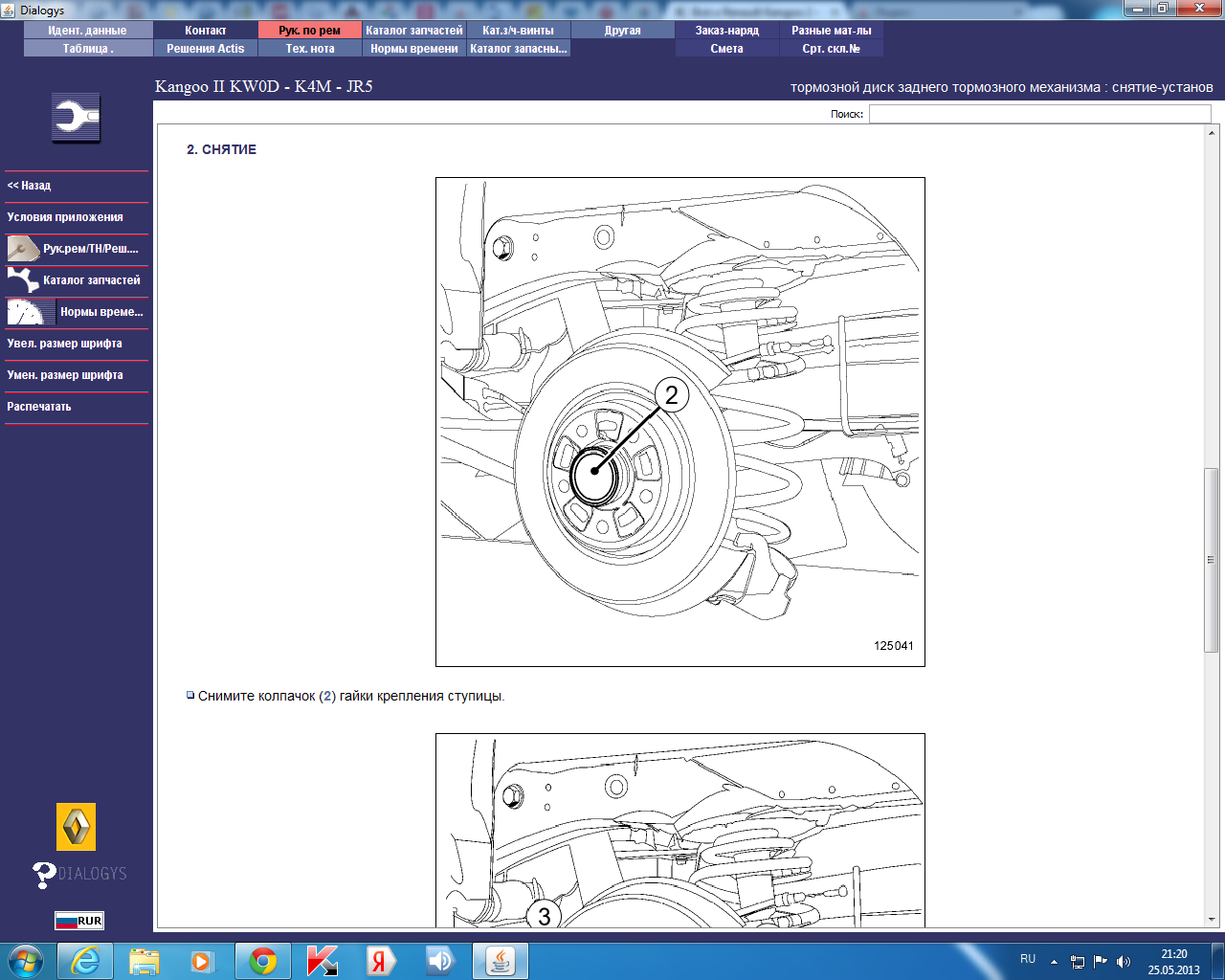Open the Dialogys help question mark logo
Image resolution: width=1225 pixels, height=980 pixels.
pos(79,874)
